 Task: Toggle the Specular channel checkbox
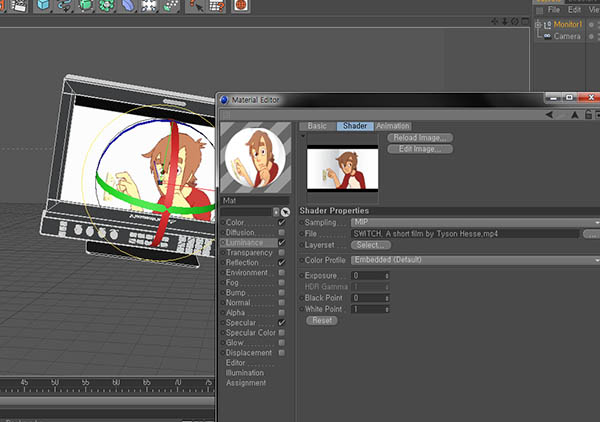[x=282, y=323]
